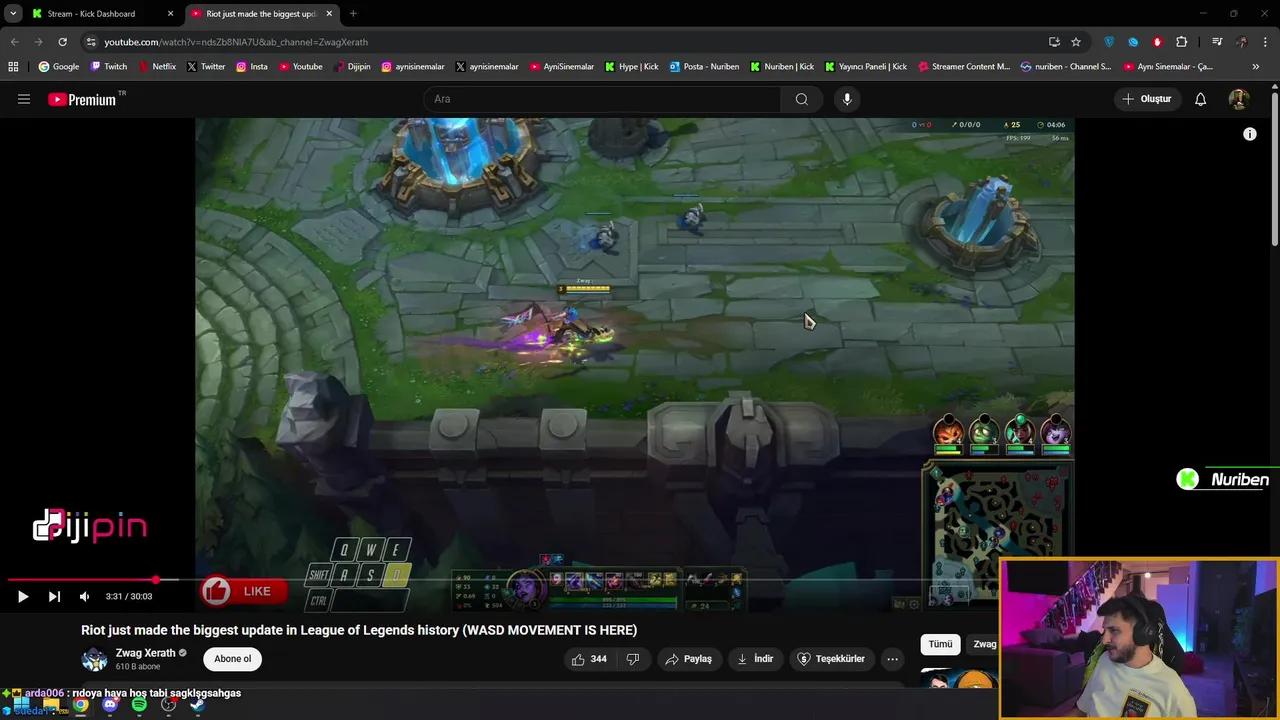Screen dimensions: 1280x720
Task: Open the Twitter bookmark
Action: [206, 67]
